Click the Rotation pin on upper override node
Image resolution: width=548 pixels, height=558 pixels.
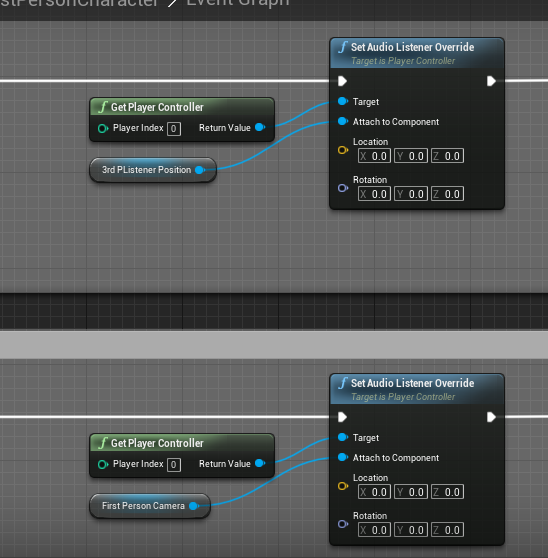pyautogui.click(x=343, y=188)
